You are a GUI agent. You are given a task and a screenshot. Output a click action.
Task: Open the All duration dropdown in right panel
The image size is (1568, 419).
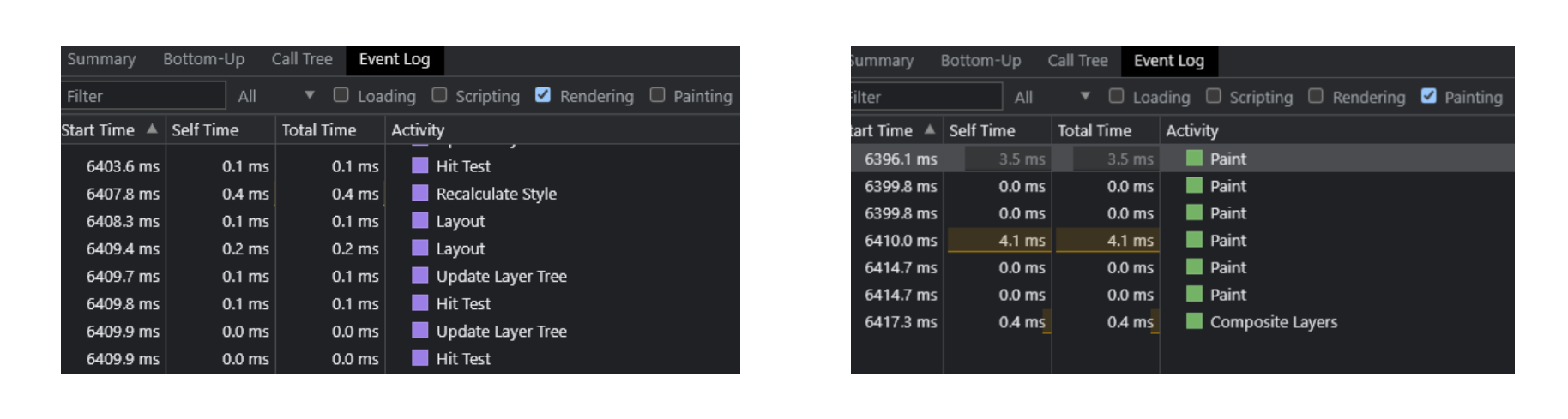click(x=1052, y=97)
